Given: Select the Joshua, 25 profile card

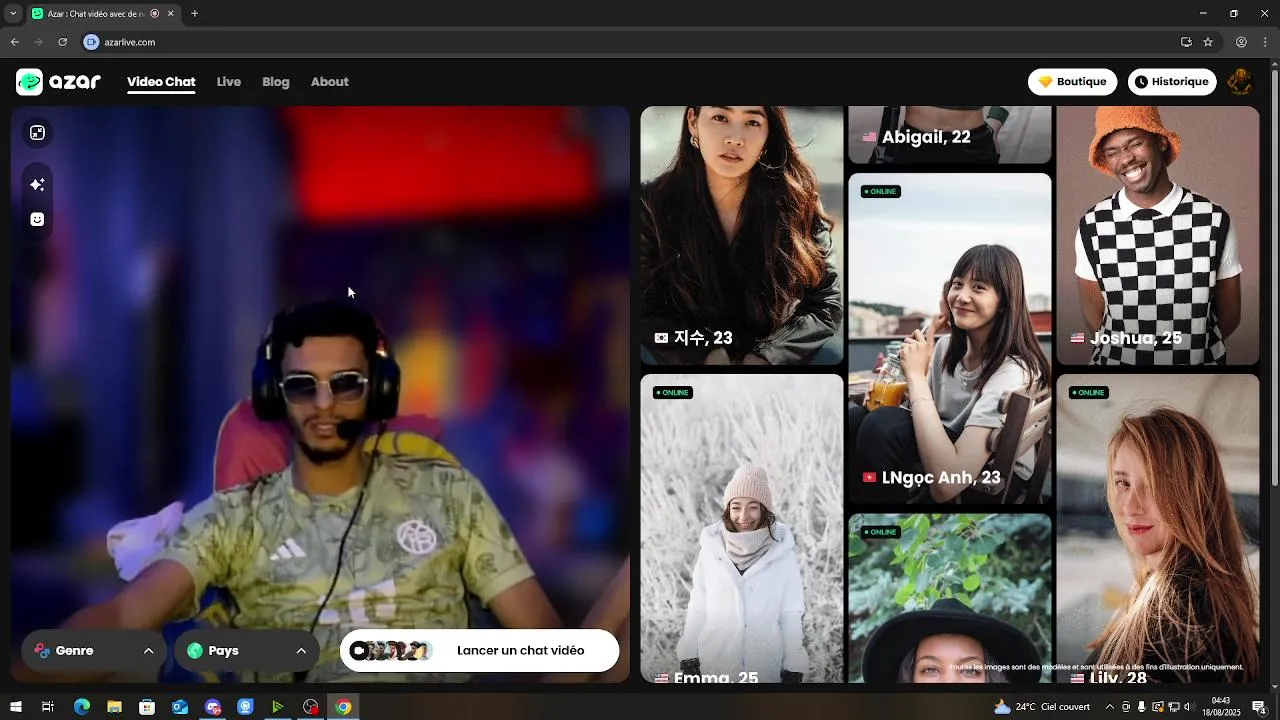Looking at the screenshot, I should [1158, 235].
